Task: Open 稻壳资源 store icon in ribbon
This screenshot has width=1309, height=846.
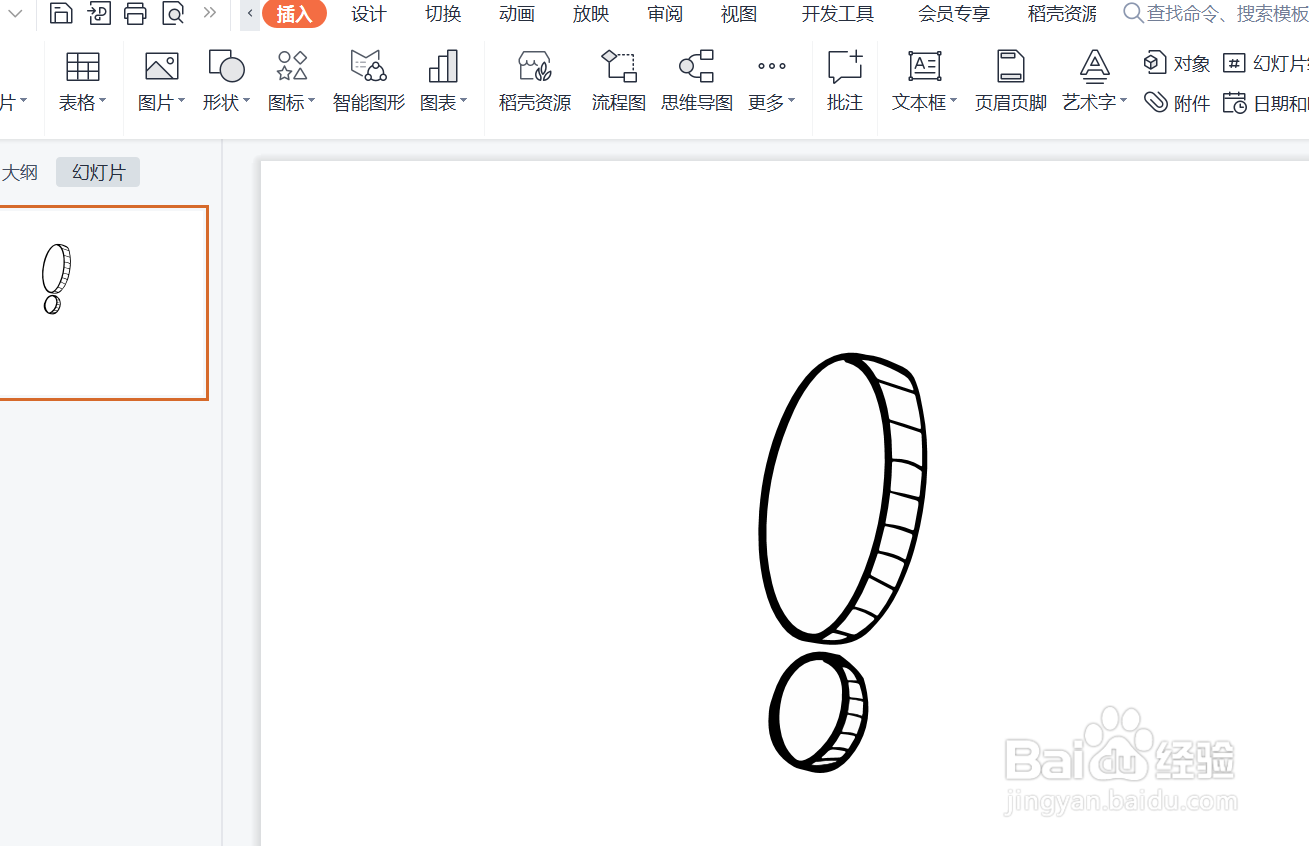Action: [x=535, y=67]
